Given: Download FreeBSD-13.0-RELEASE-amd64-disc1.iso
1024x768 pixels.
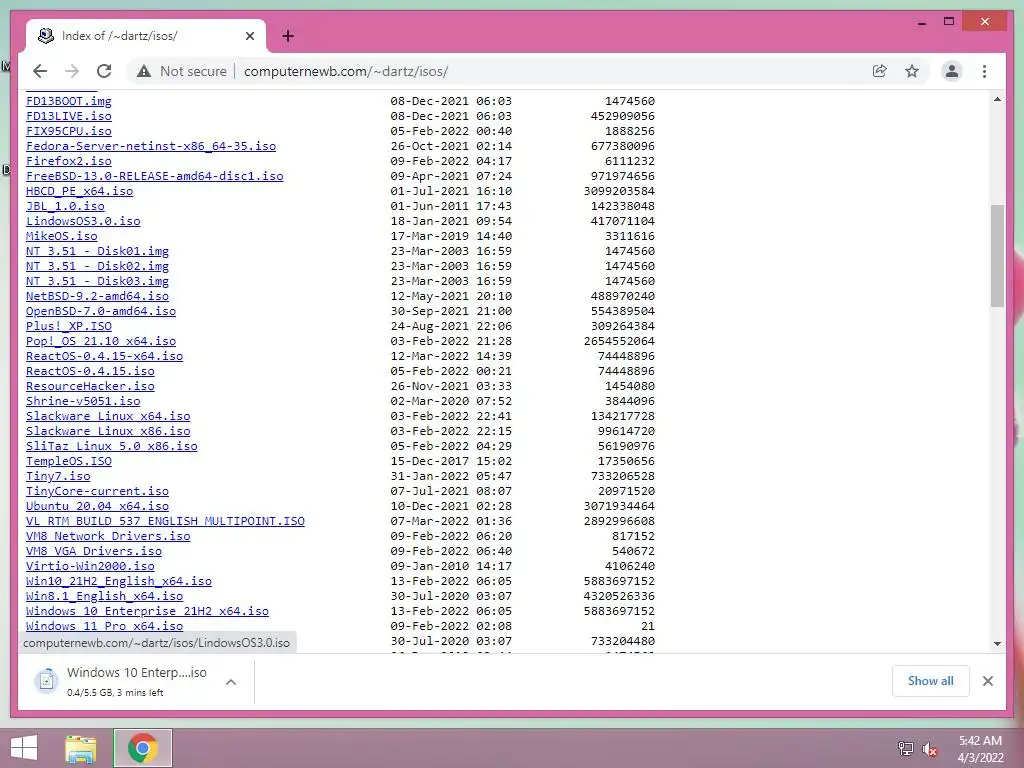Looking at the screenshot, I should click(155, 176).
